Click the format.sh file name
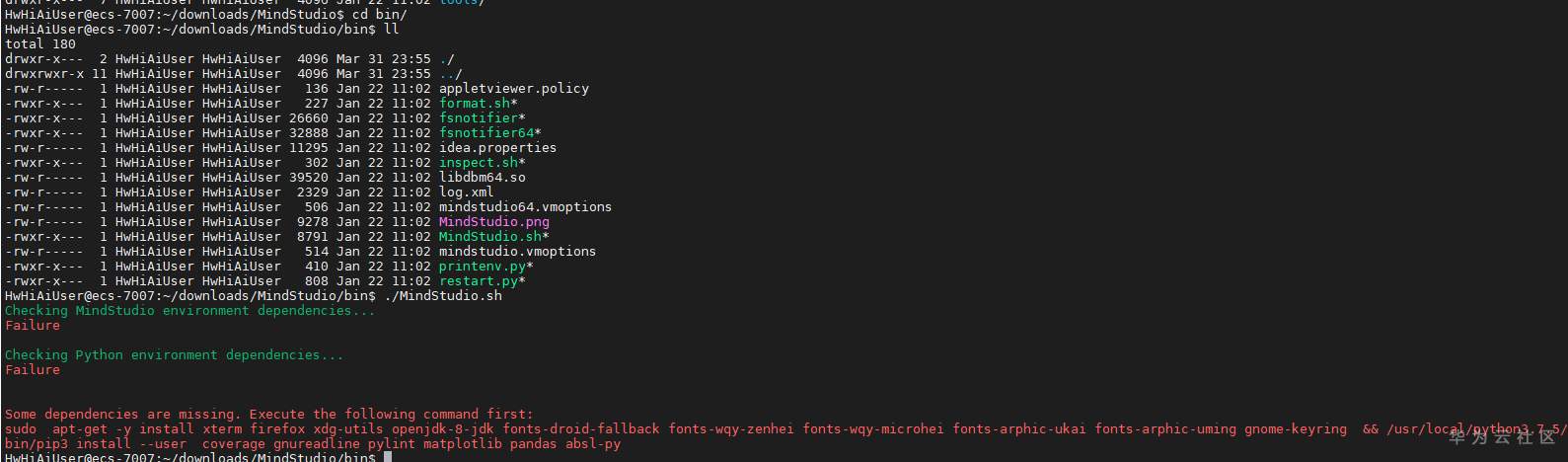 pos(475,104)
